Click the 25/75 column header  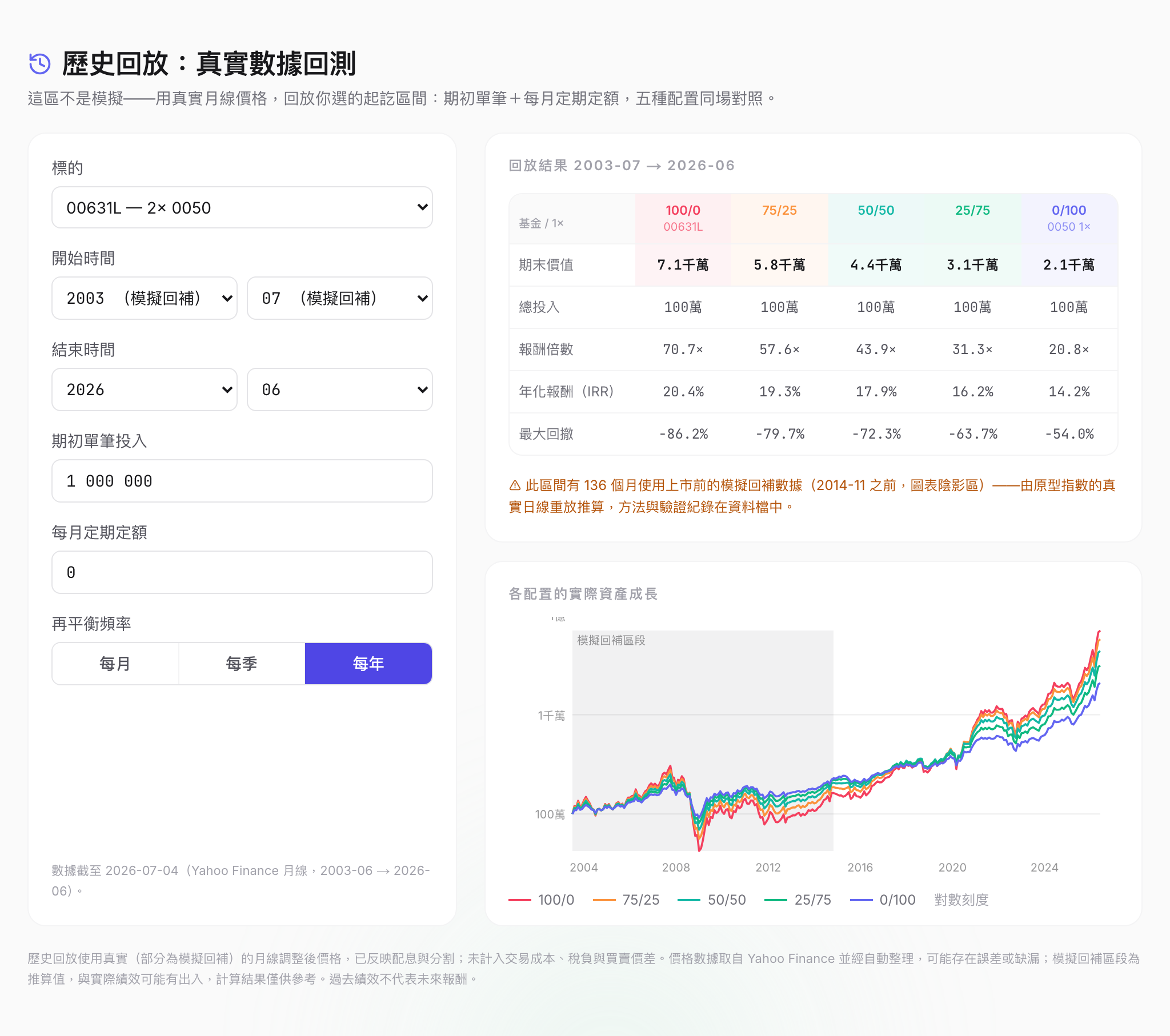[972, 219]
